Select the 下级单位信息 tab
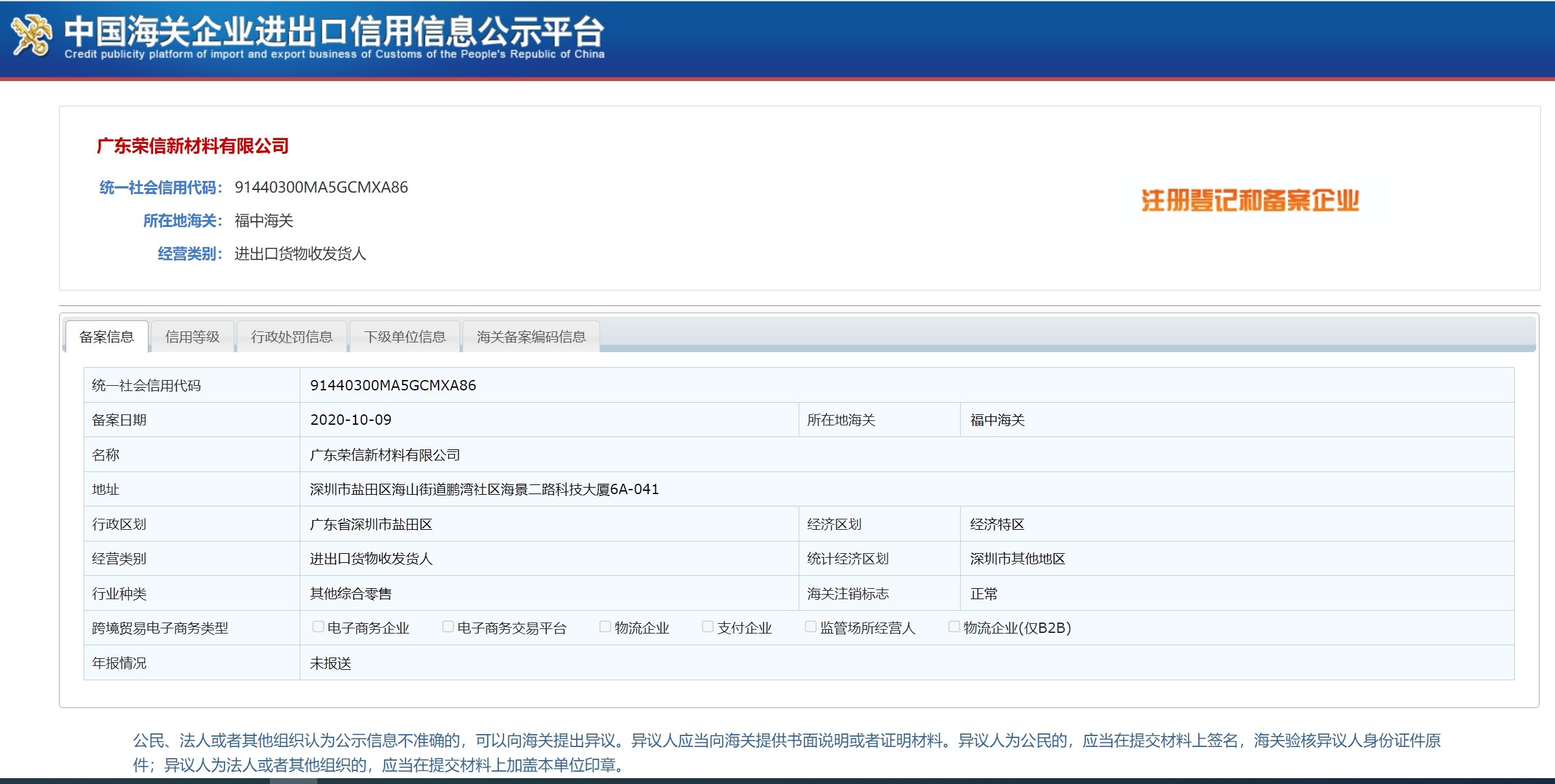 click(x=405, y=337)
